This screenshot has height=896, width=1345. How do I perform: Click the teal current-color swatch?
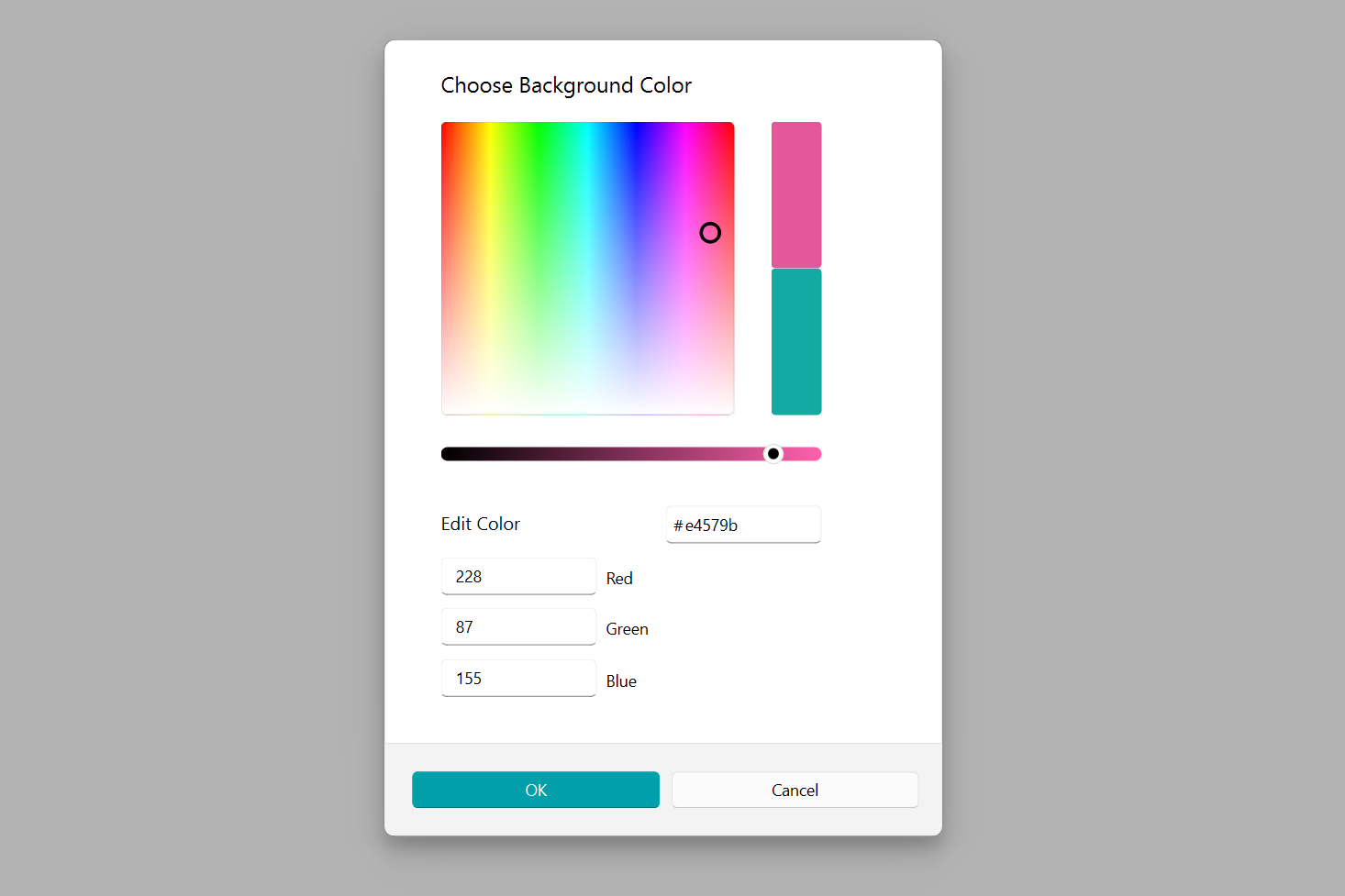click(796, 342)
